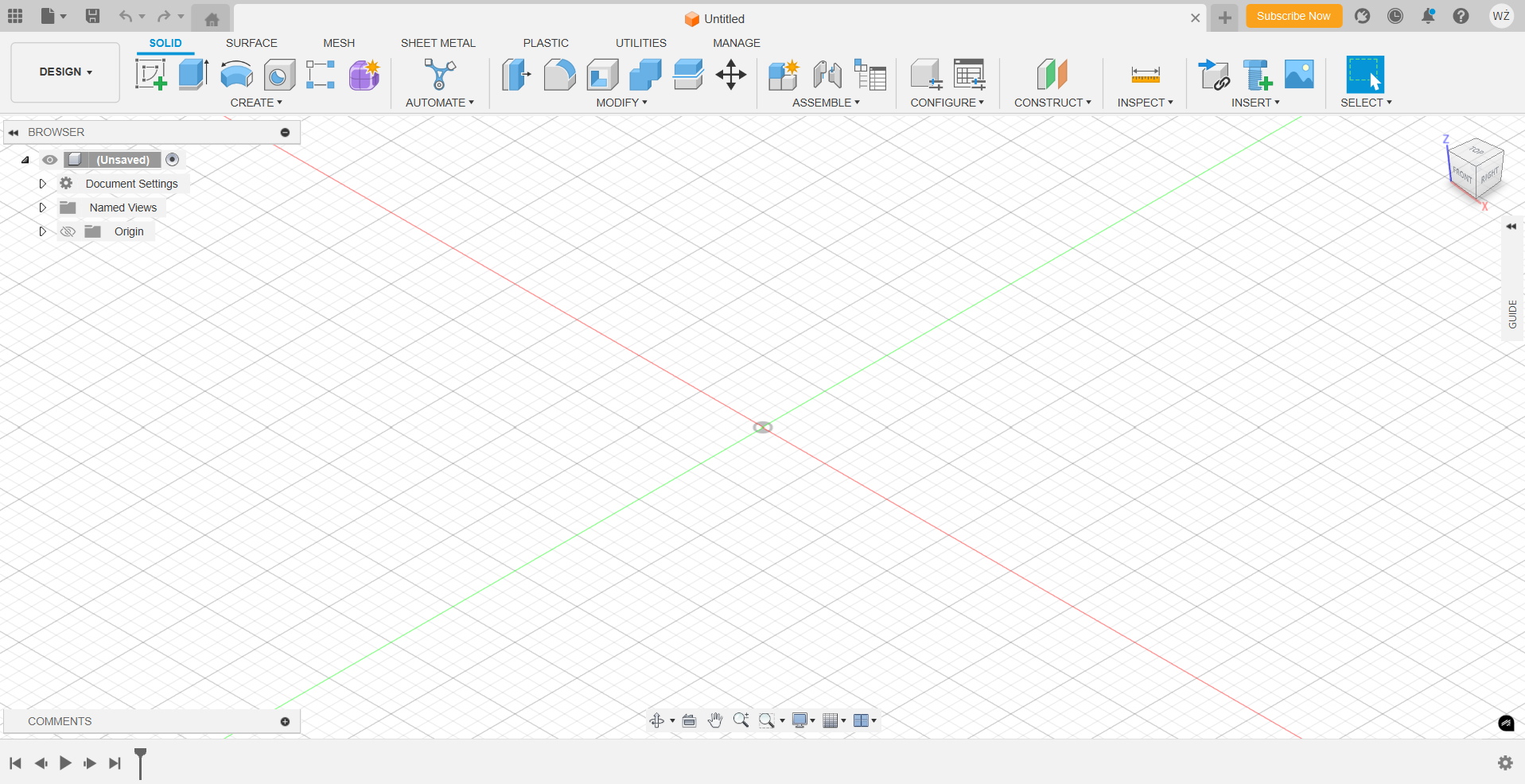Switch to the UTILITIES tab
Screen dimensions: 1525x784
click(641, 43)
